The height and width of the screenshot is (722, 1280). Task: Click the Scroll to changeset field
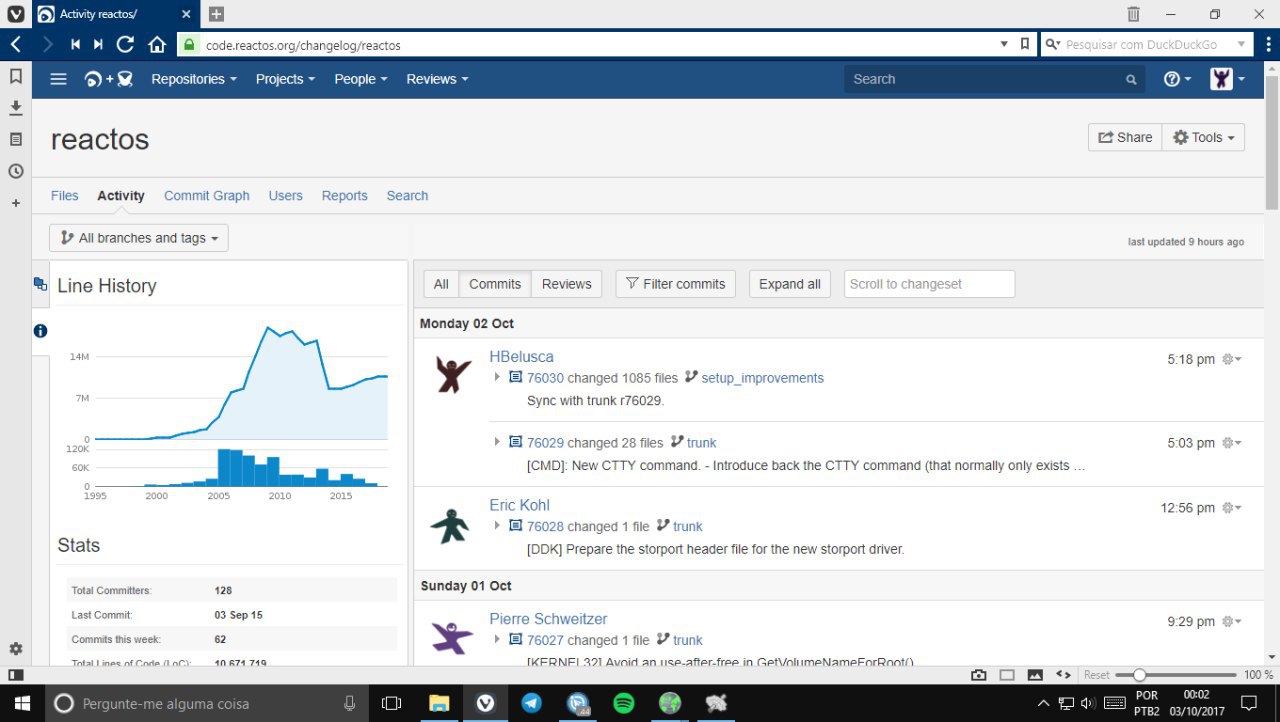pyautogui.click(x=929, y=284)
